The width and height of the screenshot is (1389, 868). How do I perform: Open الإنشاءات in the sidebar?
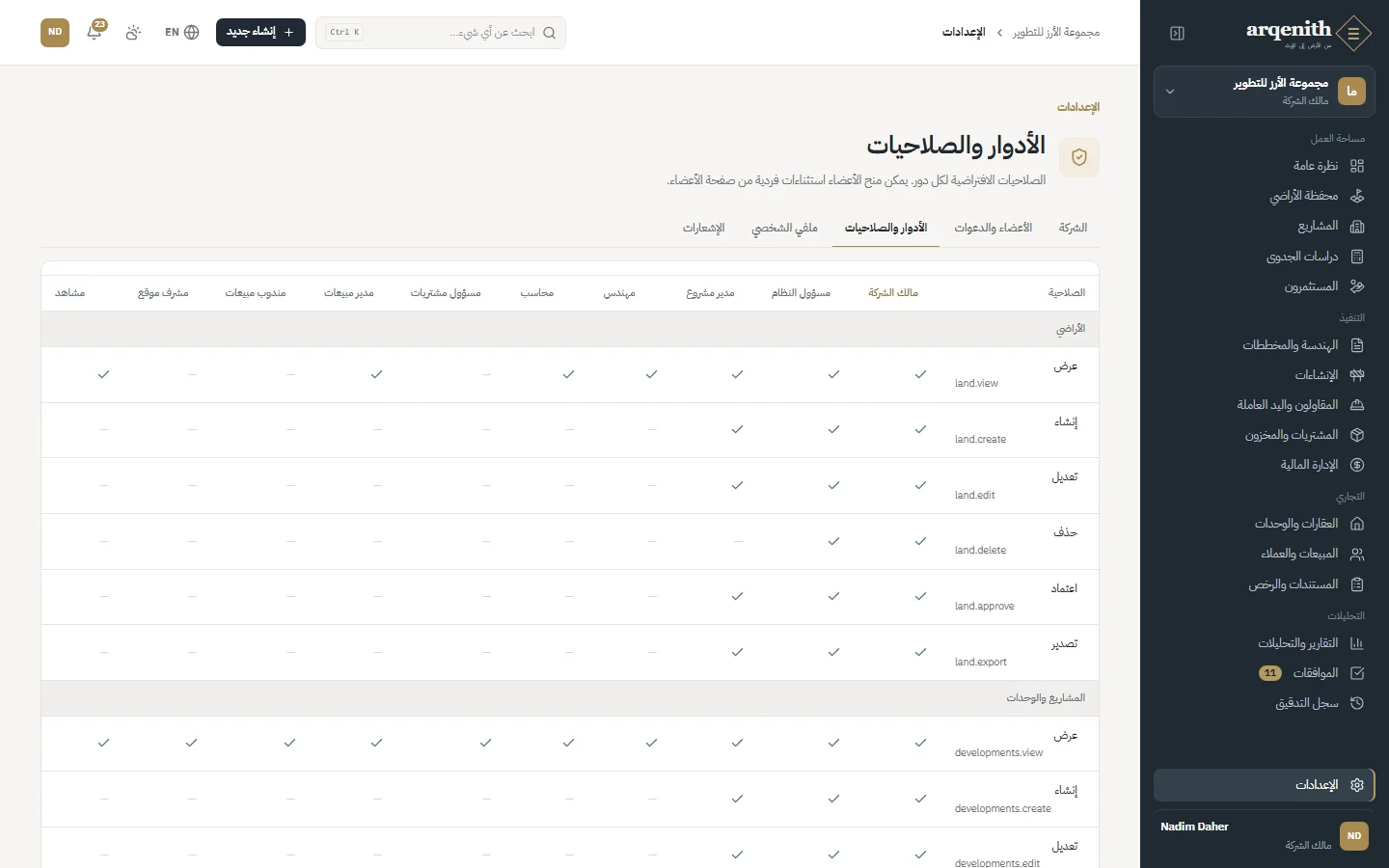pos(1264,375)
